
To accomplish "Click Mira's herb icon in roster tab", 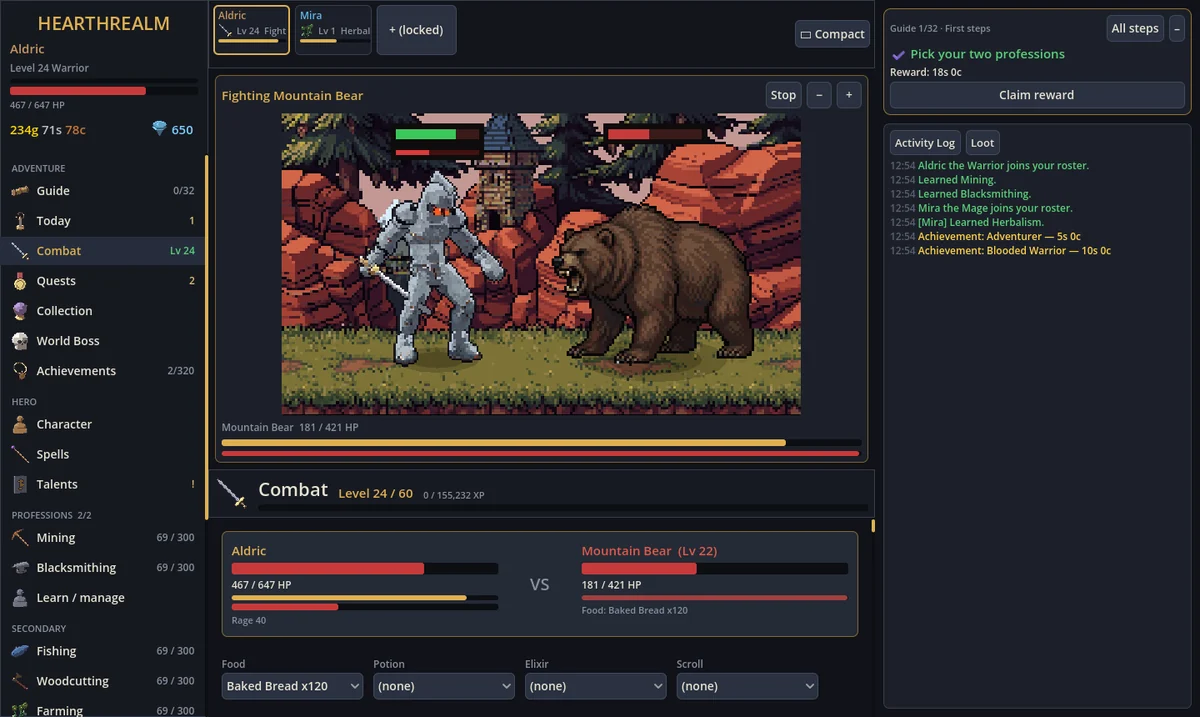I will click(x=307, y=31).
